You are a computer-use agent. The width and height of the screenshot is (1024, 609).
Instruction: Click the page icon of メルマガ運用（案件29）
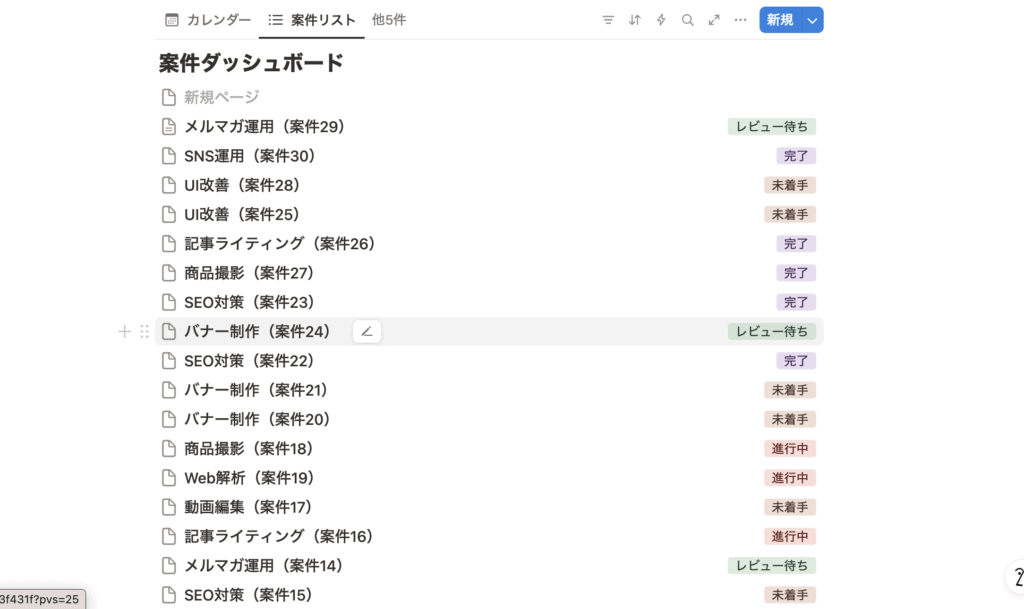tap(169, 127)
